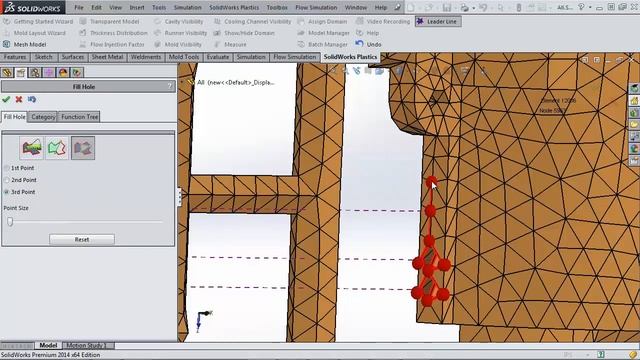Click the Fill Hole help question mark
This screenshot has width=640, height=360.
pos(170,86)
